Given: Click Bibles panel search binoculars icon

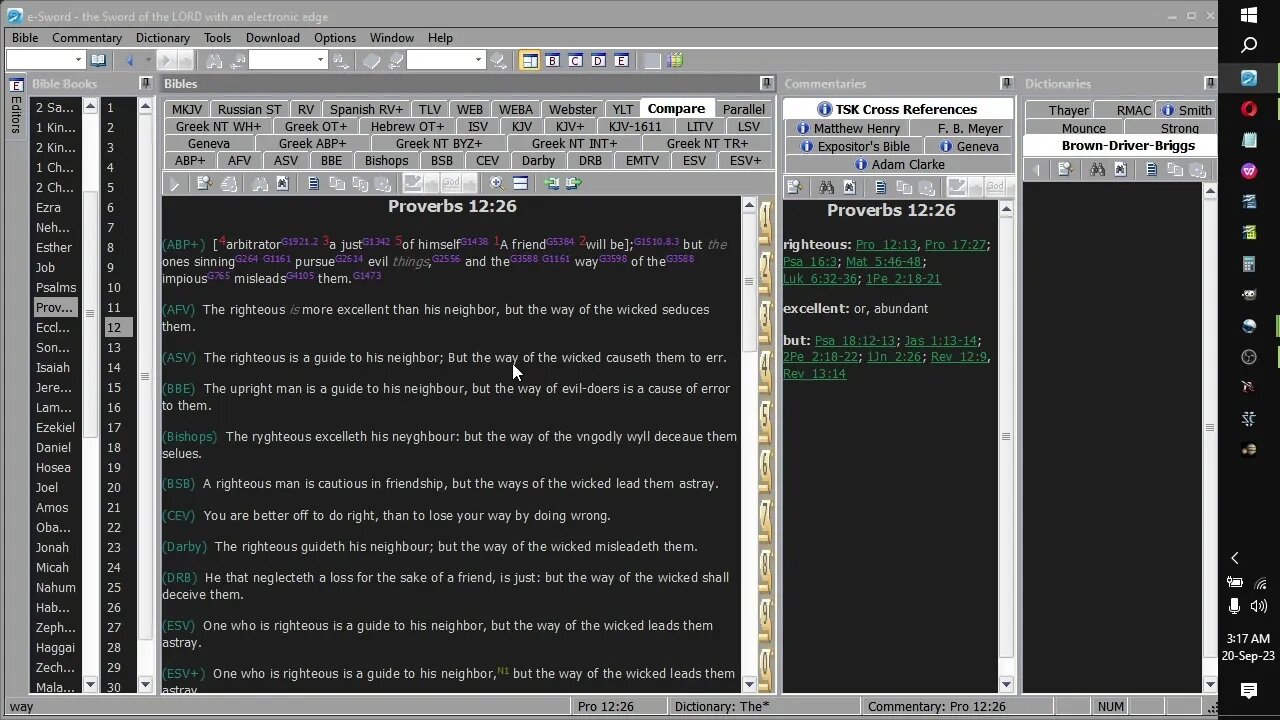Looking at the screenshot, I should [x=259, y=183].
